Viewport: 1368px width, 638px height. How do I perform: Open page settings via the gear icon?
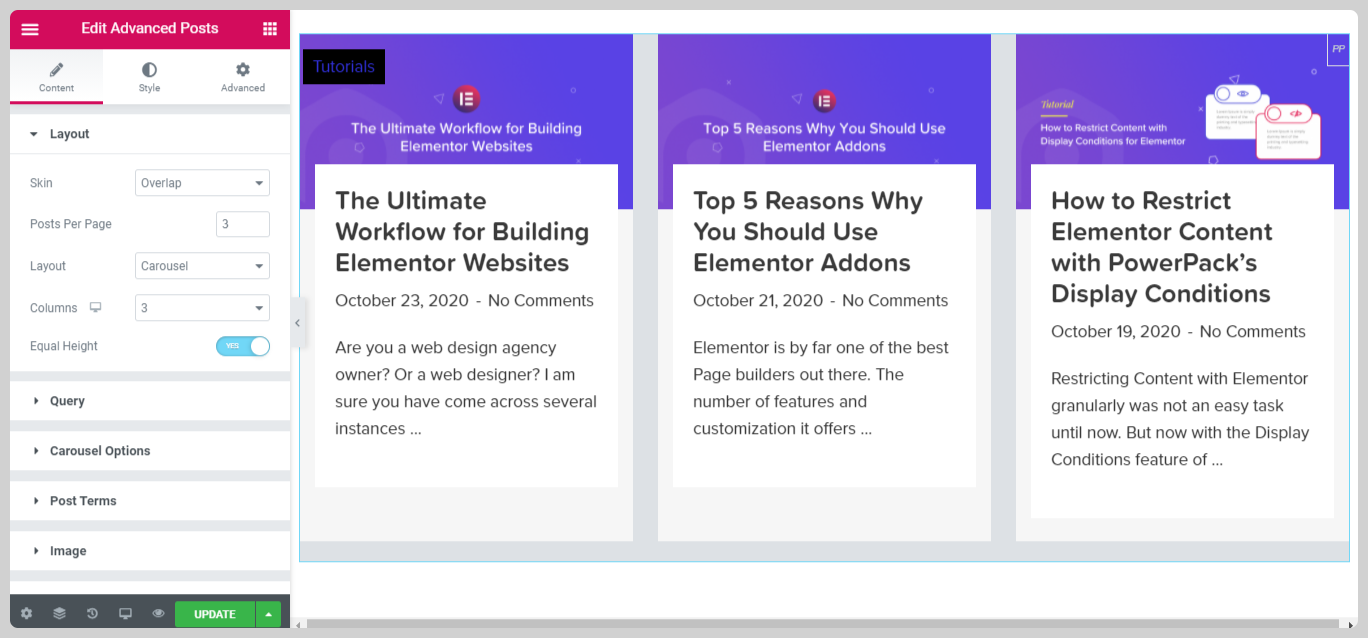pos(25,613)
